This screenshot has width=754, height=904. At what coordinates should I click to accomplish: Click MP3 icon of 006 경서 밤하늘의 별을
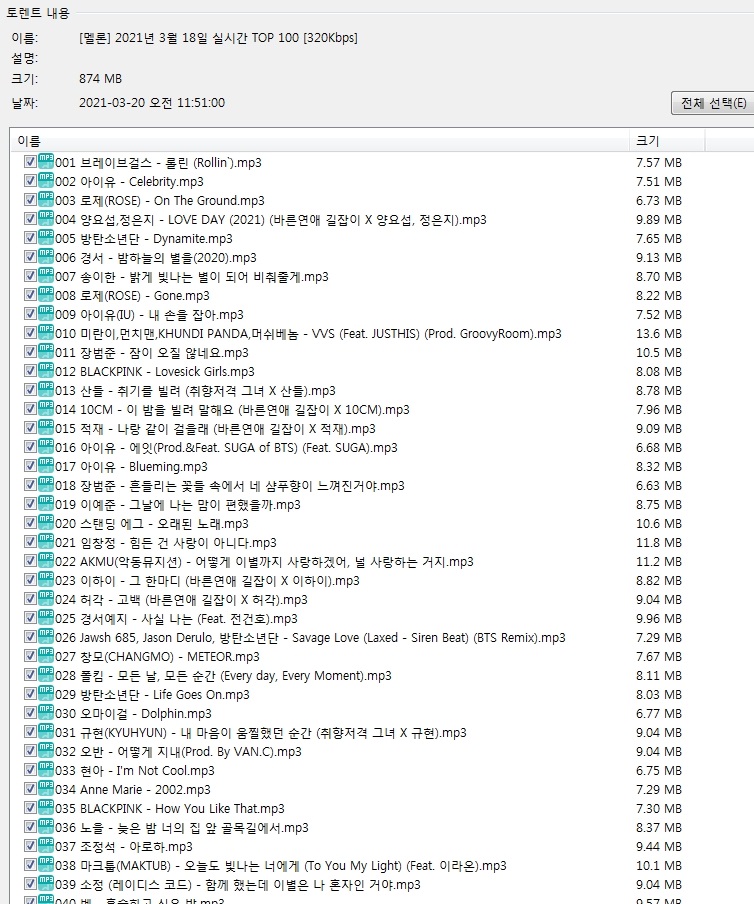click(x=46, y=257)
